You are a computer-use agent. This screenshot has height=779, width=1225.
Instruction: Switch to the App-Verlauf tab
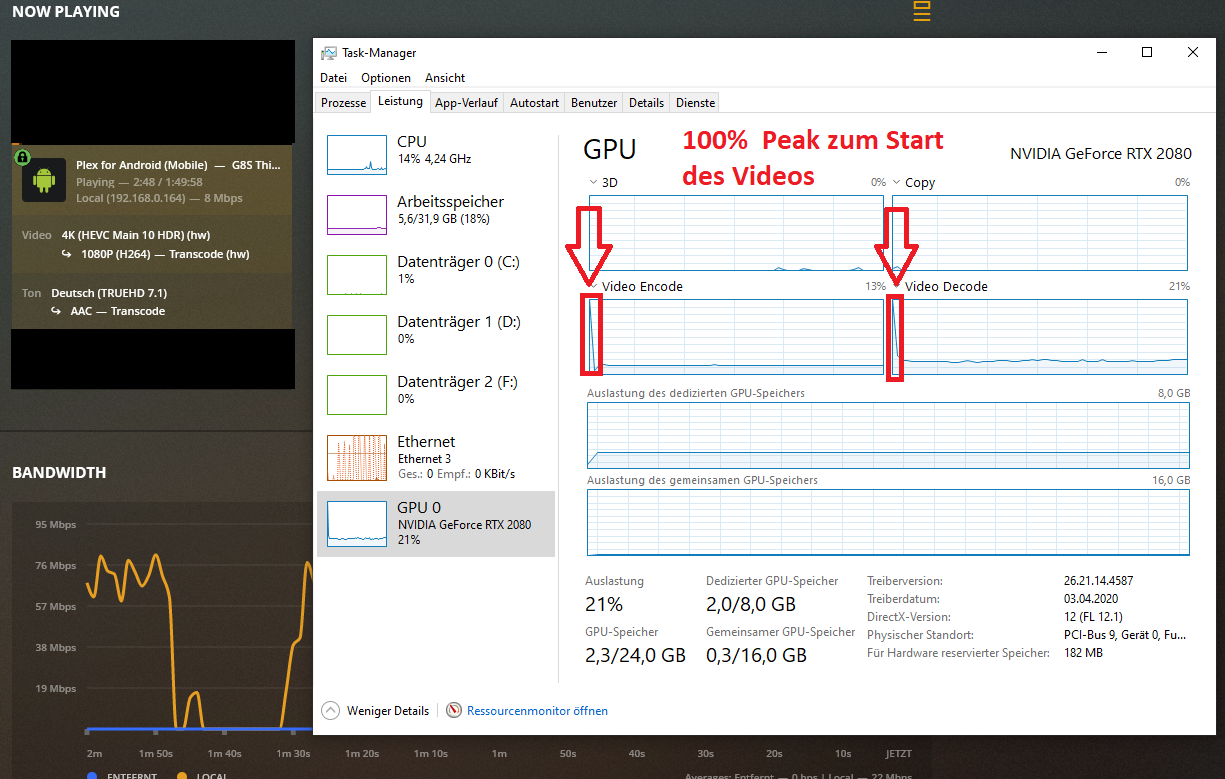pyautogui.click(x=467, y=103)
